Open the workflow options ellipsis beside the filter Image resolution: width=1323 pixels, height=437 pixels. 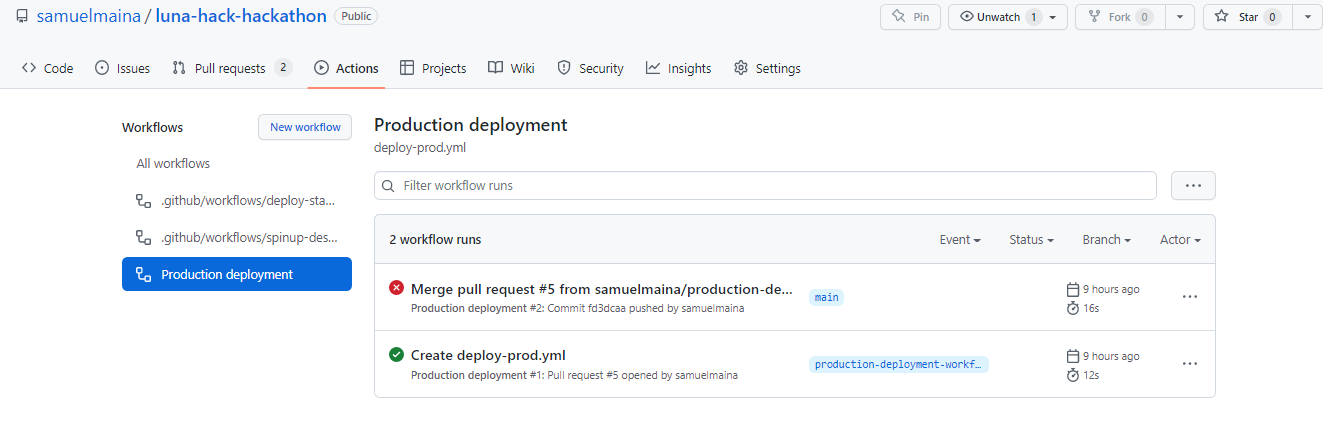click(x=1192, y=185)
